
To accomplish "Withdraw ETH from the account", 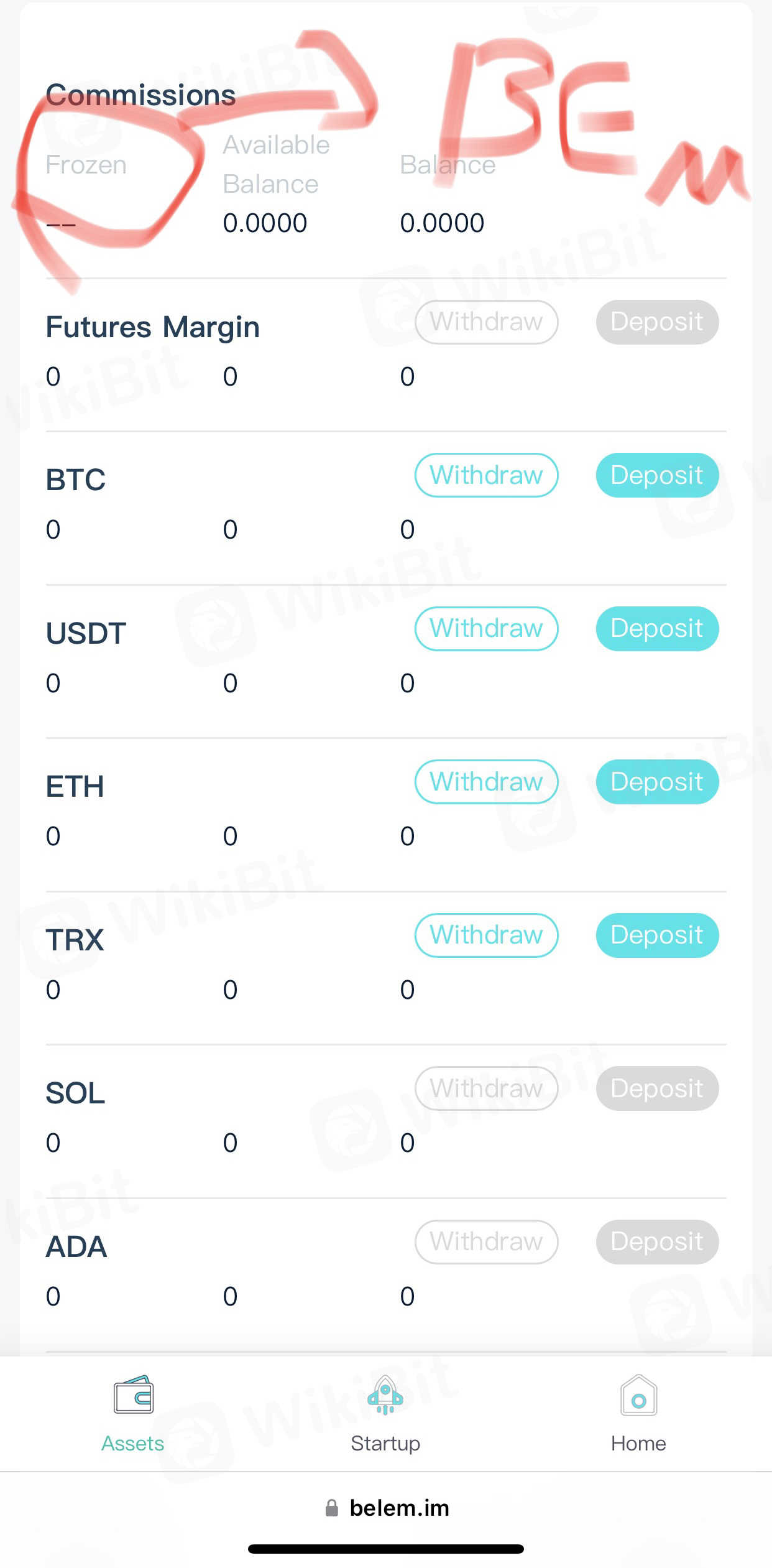I will [x=486, y=782].
